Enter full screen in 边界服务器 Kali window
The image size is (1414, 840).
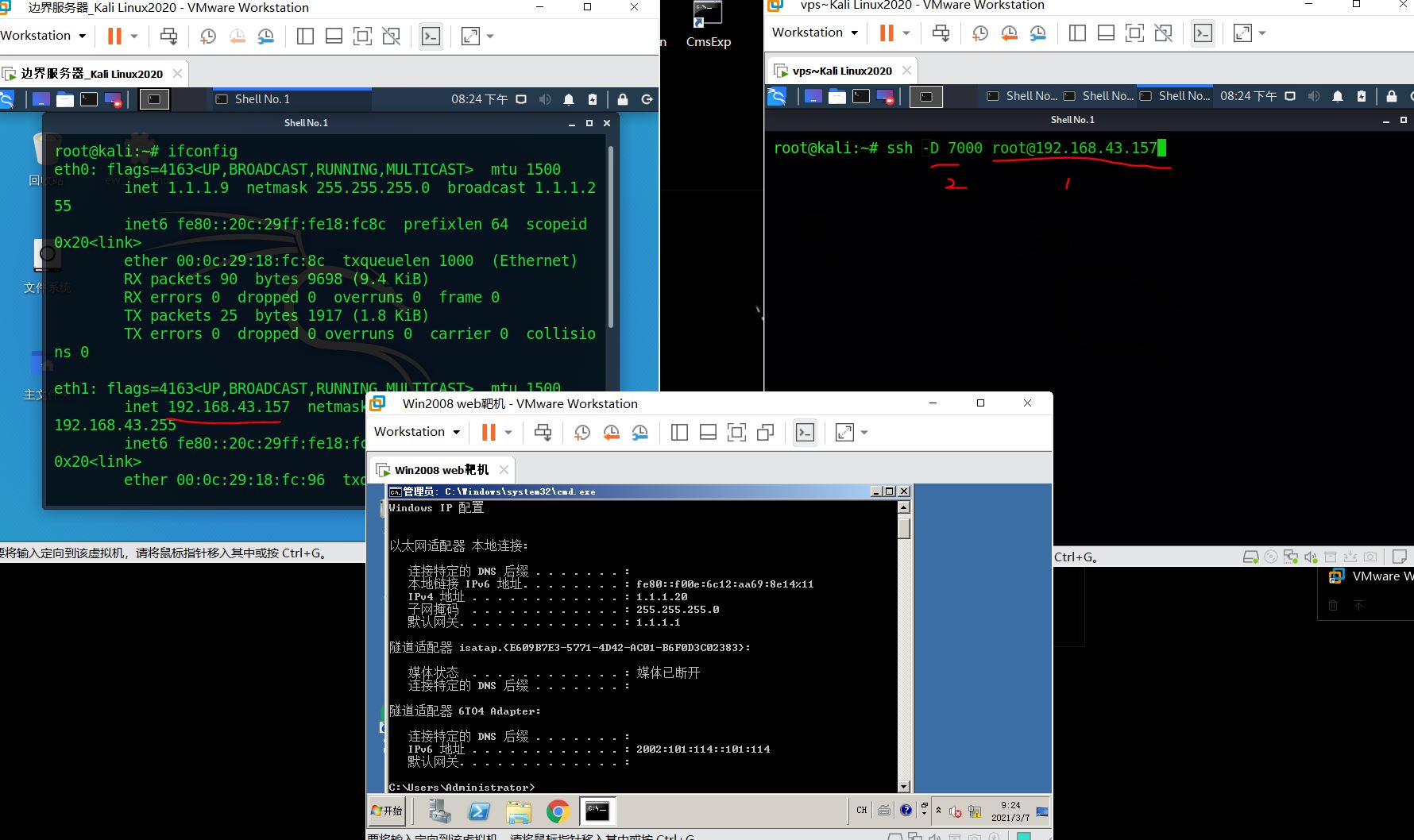362,36
